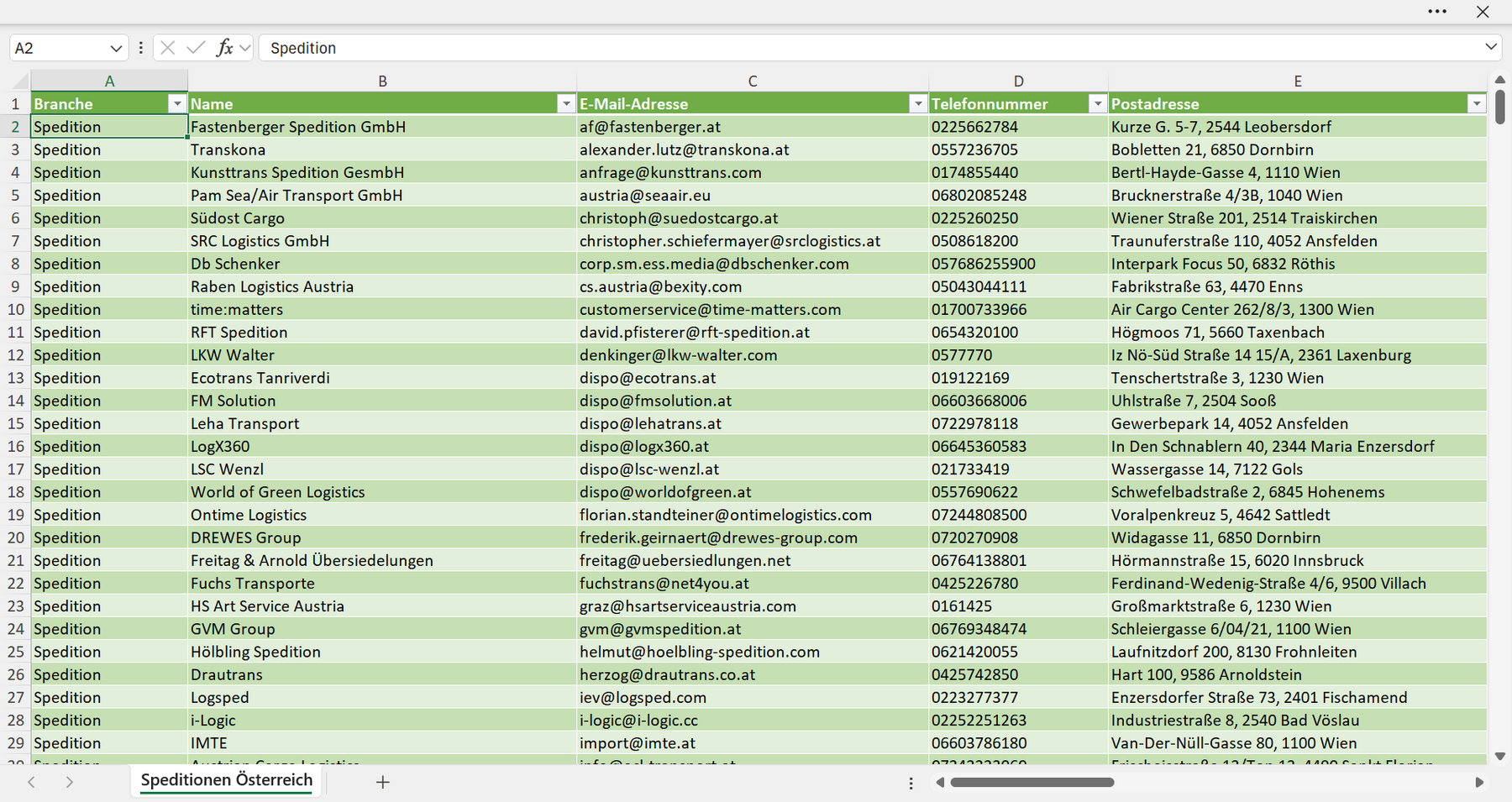Image resolution: width=1512 pixels, height=802 pixels.
Task: Select cell dispo@ecotrans.at
Action: pos(753,378)
